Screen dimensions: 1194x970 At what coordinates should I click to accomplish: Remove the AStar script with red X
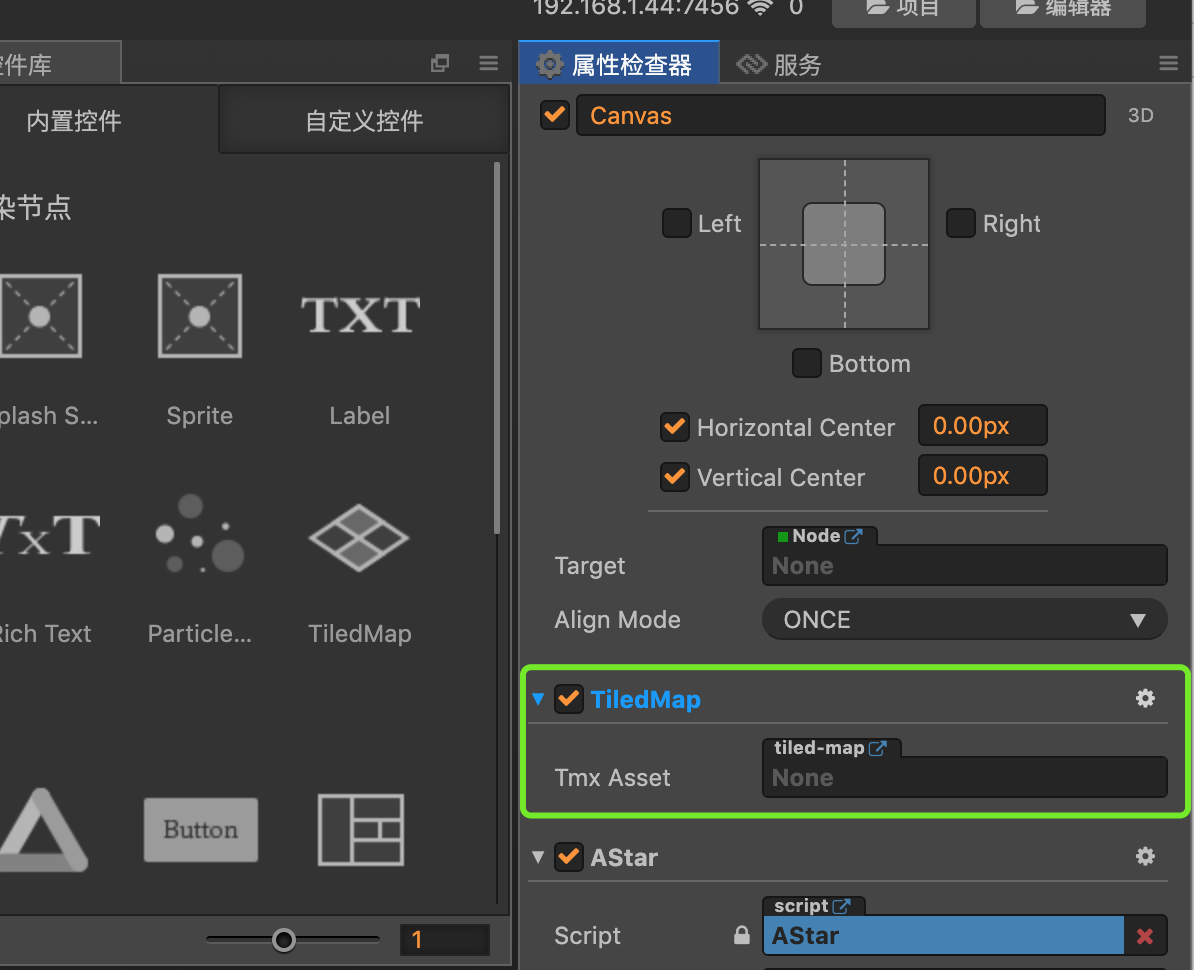(x=1145, y=936)
